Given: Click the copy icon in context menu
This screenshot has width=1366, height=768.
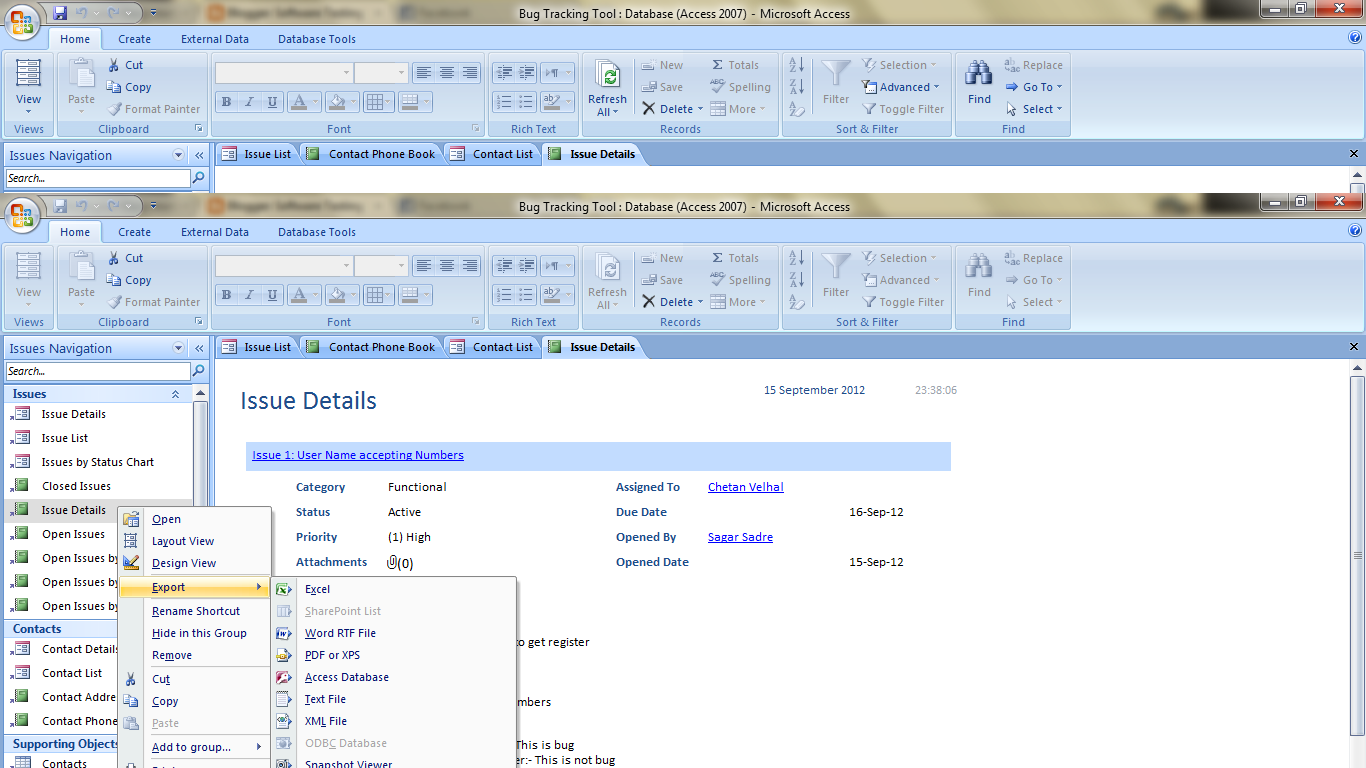Looking at the screenshot, I should coord(131,701).
